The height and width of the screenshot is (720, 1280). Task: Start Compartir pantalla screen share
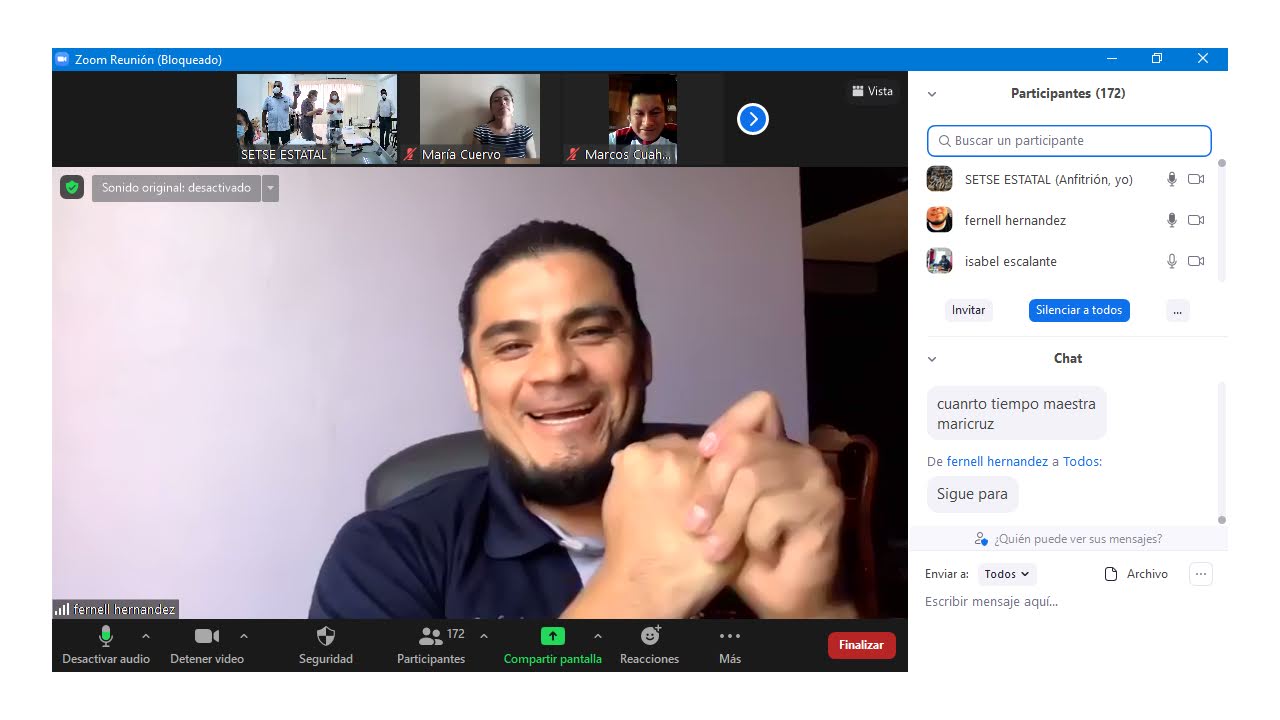(x=553, y=646)
